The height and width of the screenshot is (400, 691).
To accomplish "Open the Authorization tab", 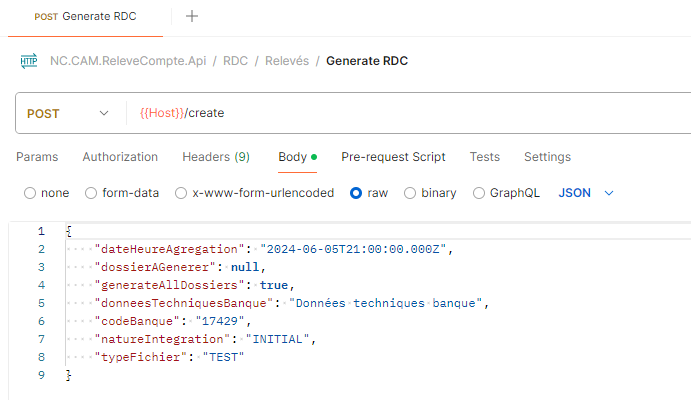I will tap(120, 157).
